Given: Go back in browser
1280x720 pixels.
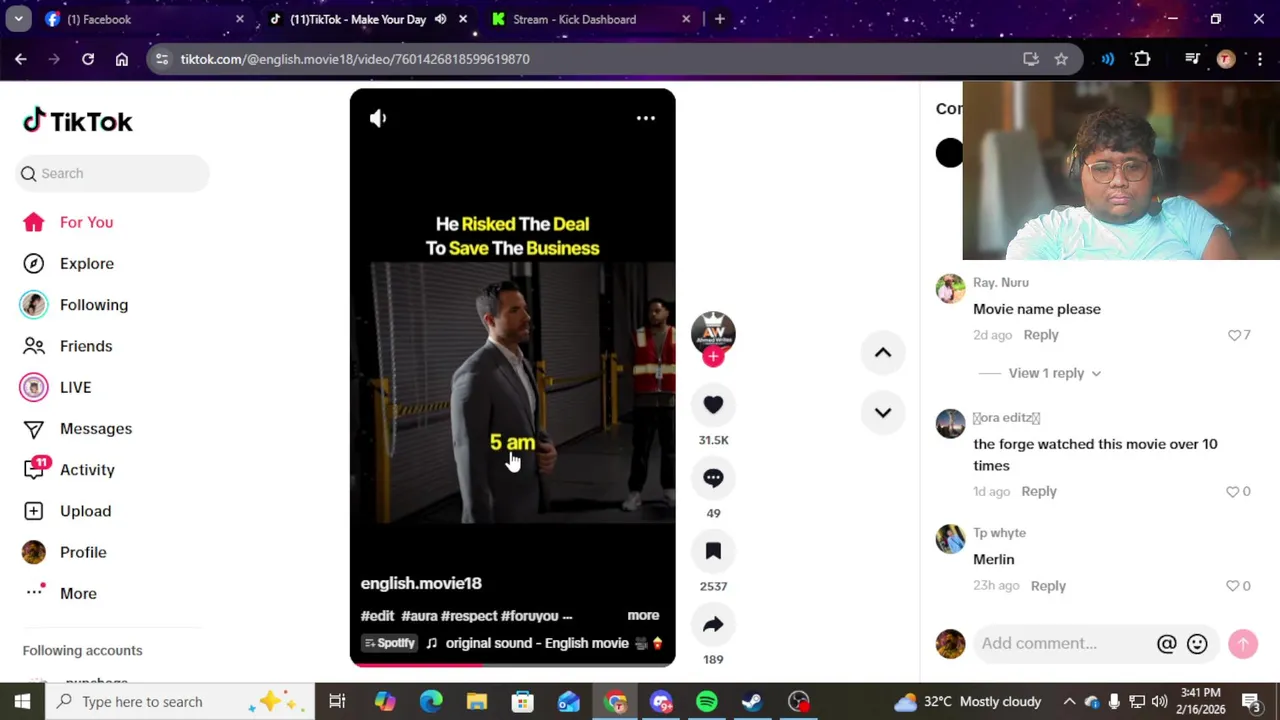Looking at the screenshot, I should (x=21, y=59).
